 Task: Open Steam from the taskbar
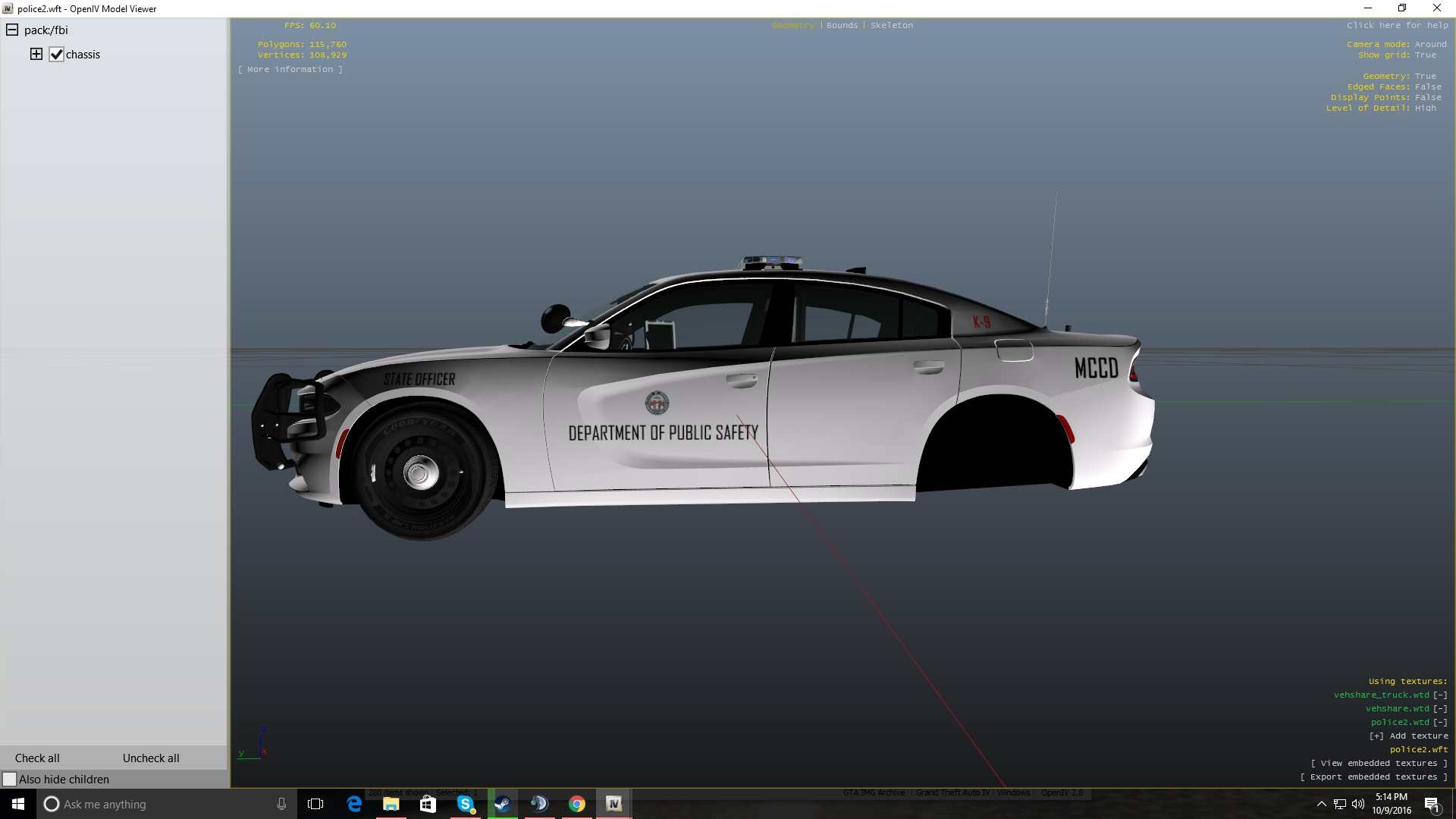502,804
